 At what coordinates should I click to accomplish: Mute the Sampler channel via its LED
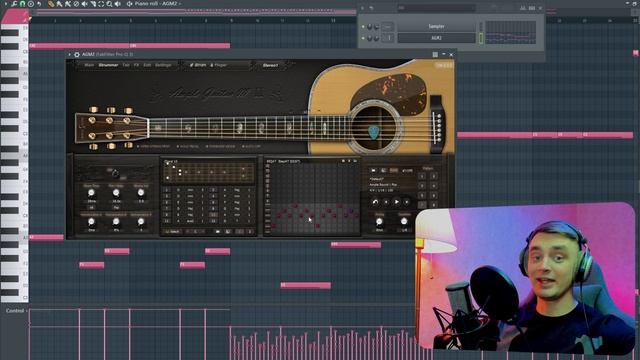click(x=363, y=27)
